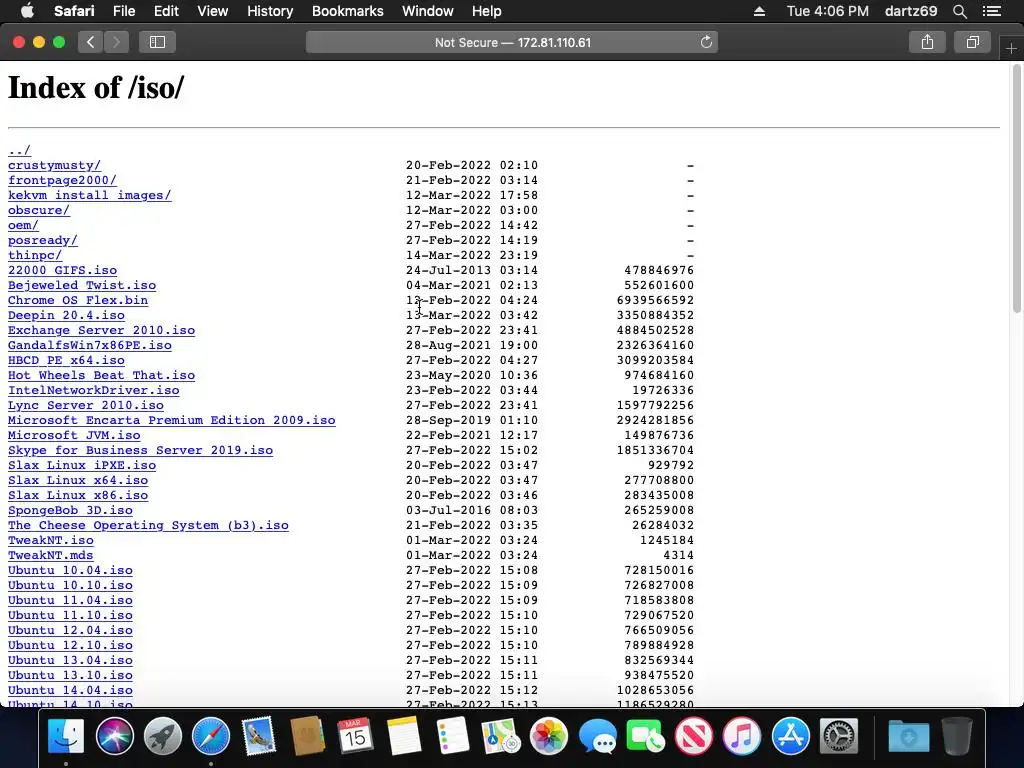
Task: Open Notification Center list icon
Action: click(992, 11)
